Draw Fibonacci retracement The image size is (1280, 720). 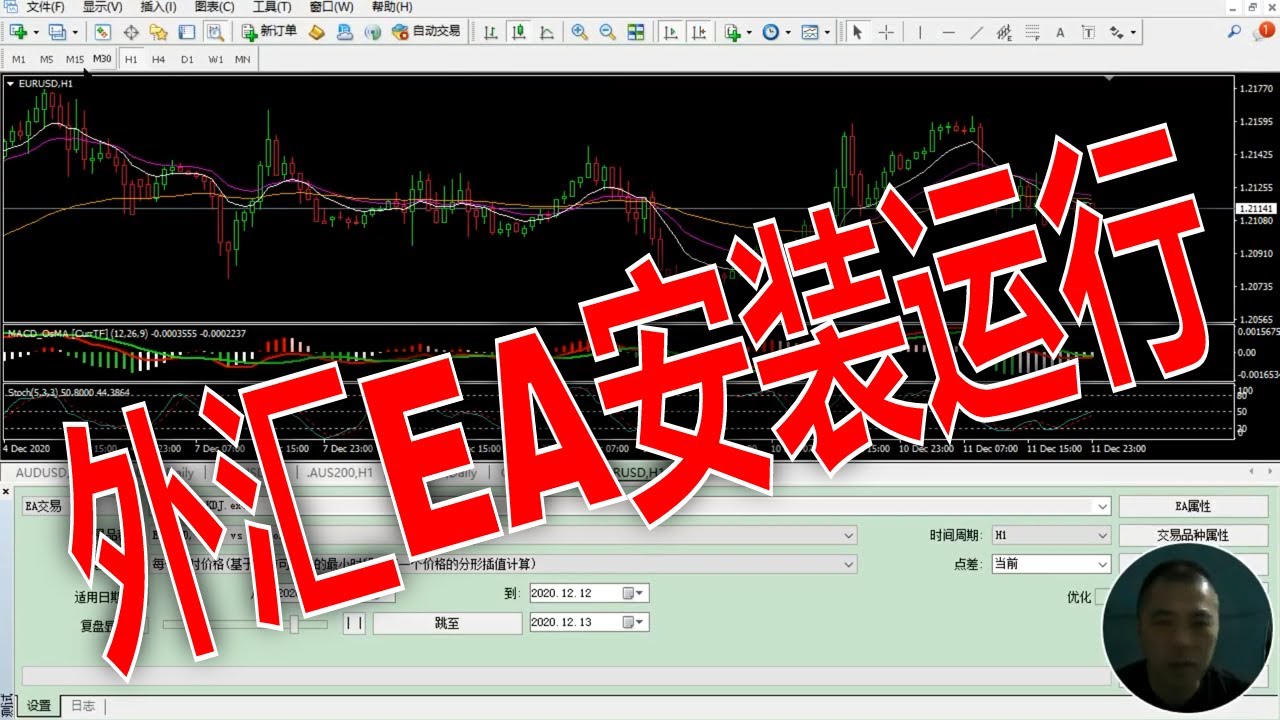pyautogui.click(x=1033, y=32)
